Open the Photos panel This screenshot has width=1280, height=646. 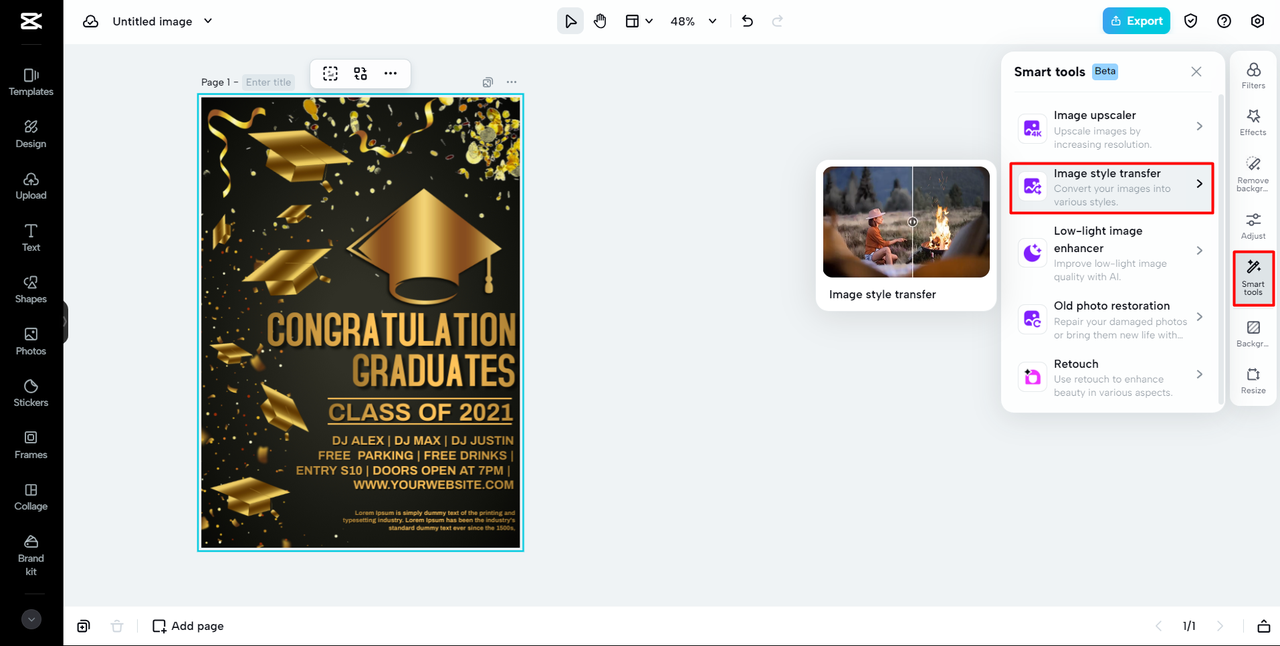pyautogui.click(x=31, y=342)
